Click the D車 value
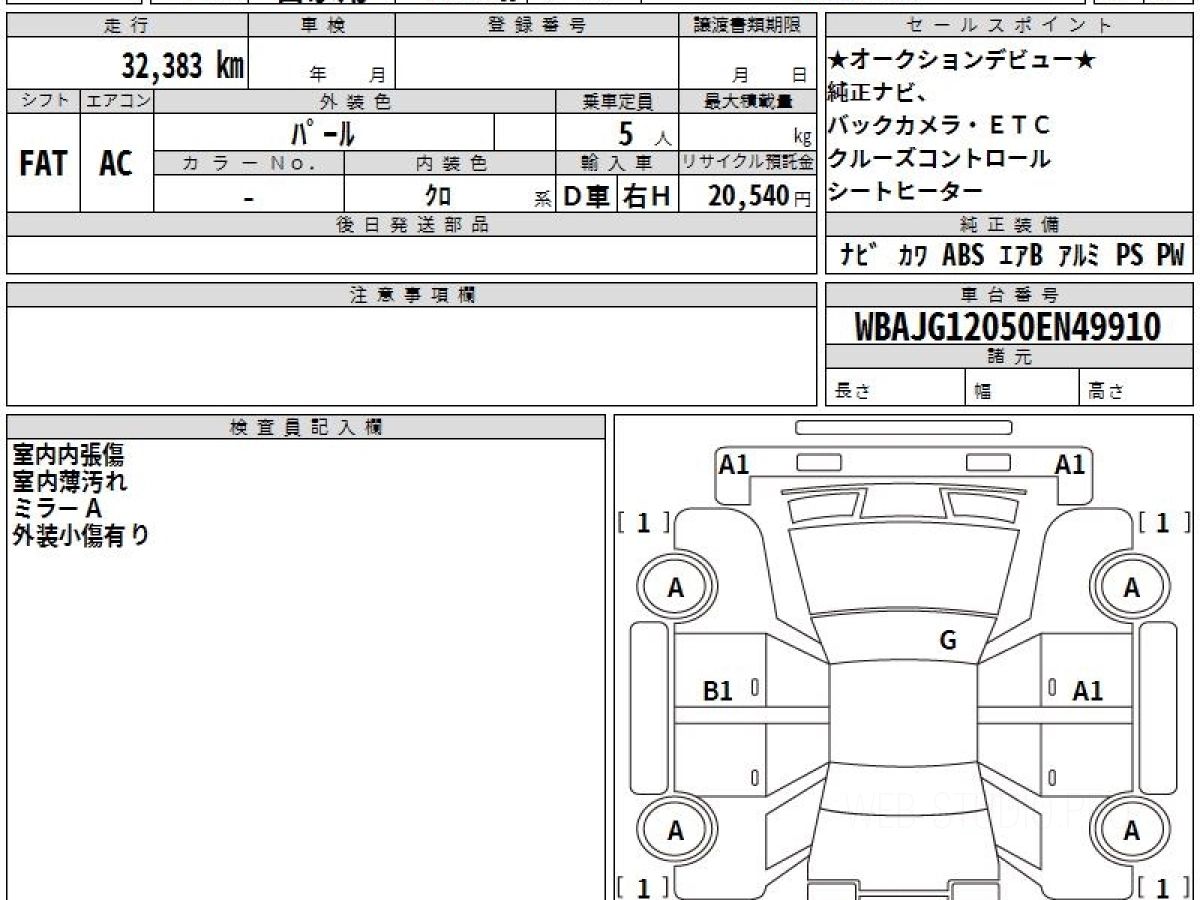The image size is (1200, 900). [x=587, y=196]
